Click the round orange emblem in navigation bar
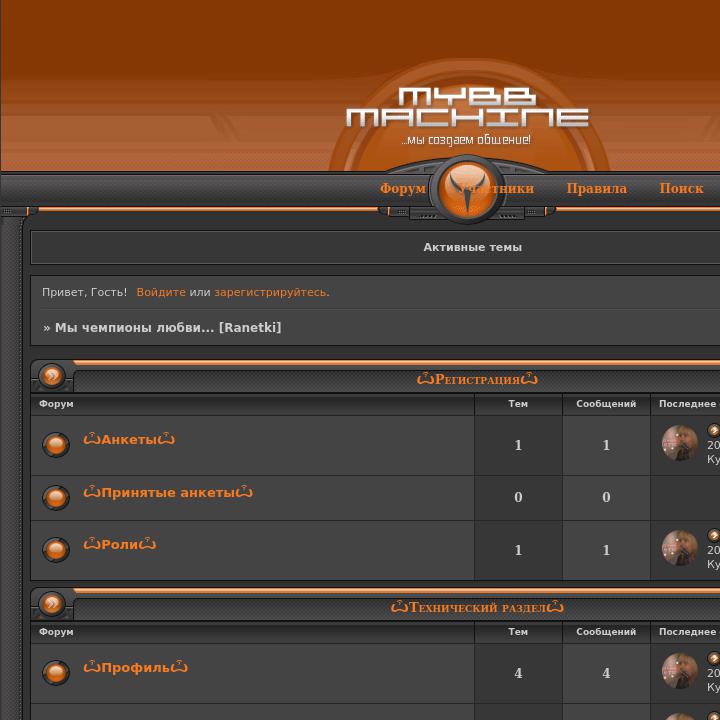 pos(467,189)
